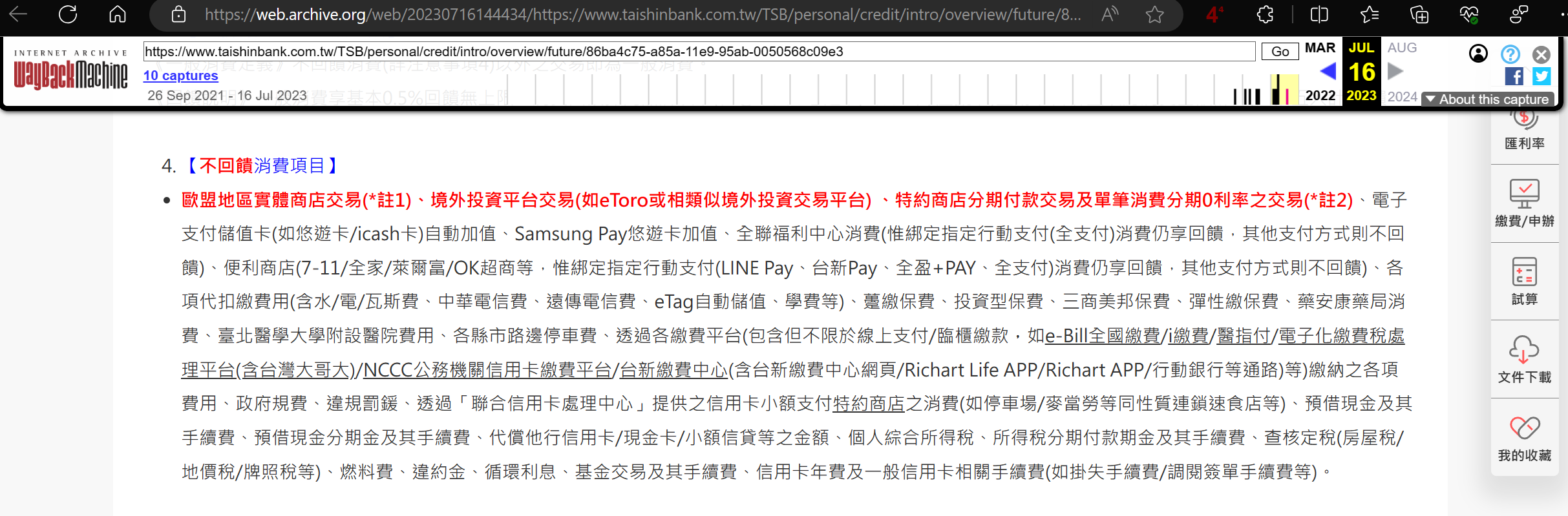Viewport: 1568px width, 516px height.
Task: Start Read Aloud from the address bar
Action: (1110, 14)
